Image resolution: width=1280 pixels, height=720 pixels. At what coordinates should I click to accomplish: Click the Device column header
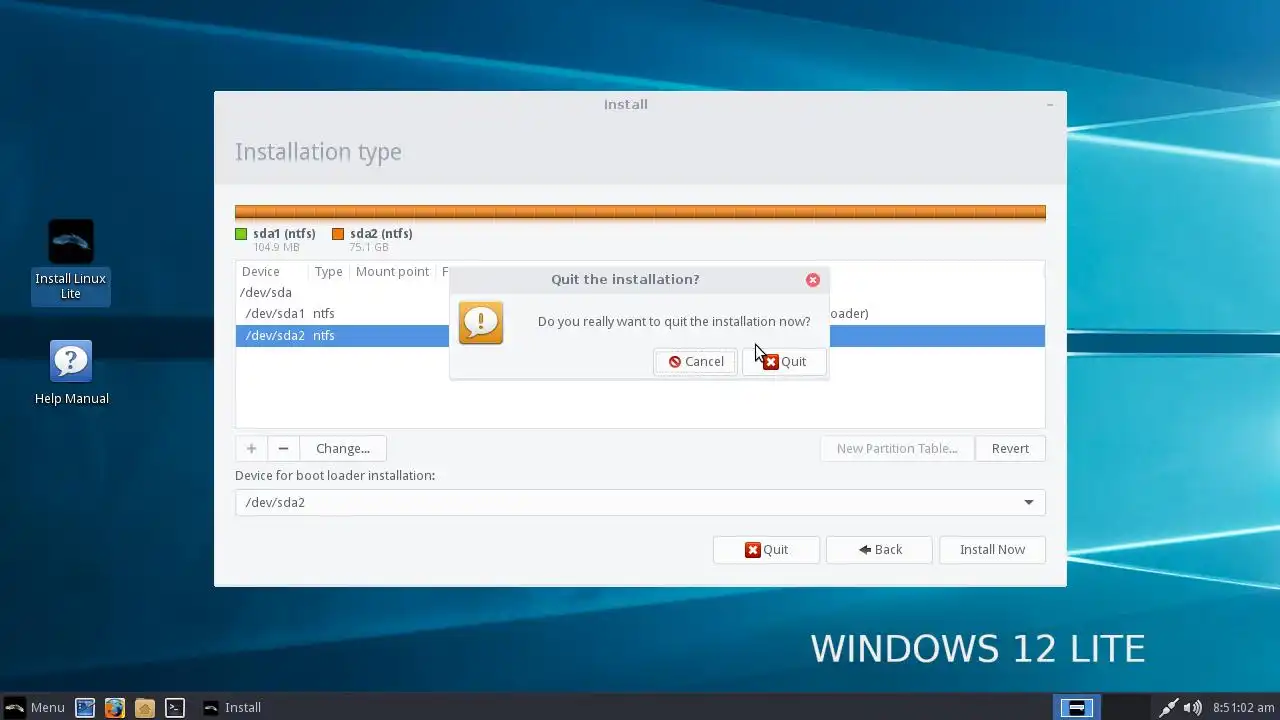[x=261, y=271]
